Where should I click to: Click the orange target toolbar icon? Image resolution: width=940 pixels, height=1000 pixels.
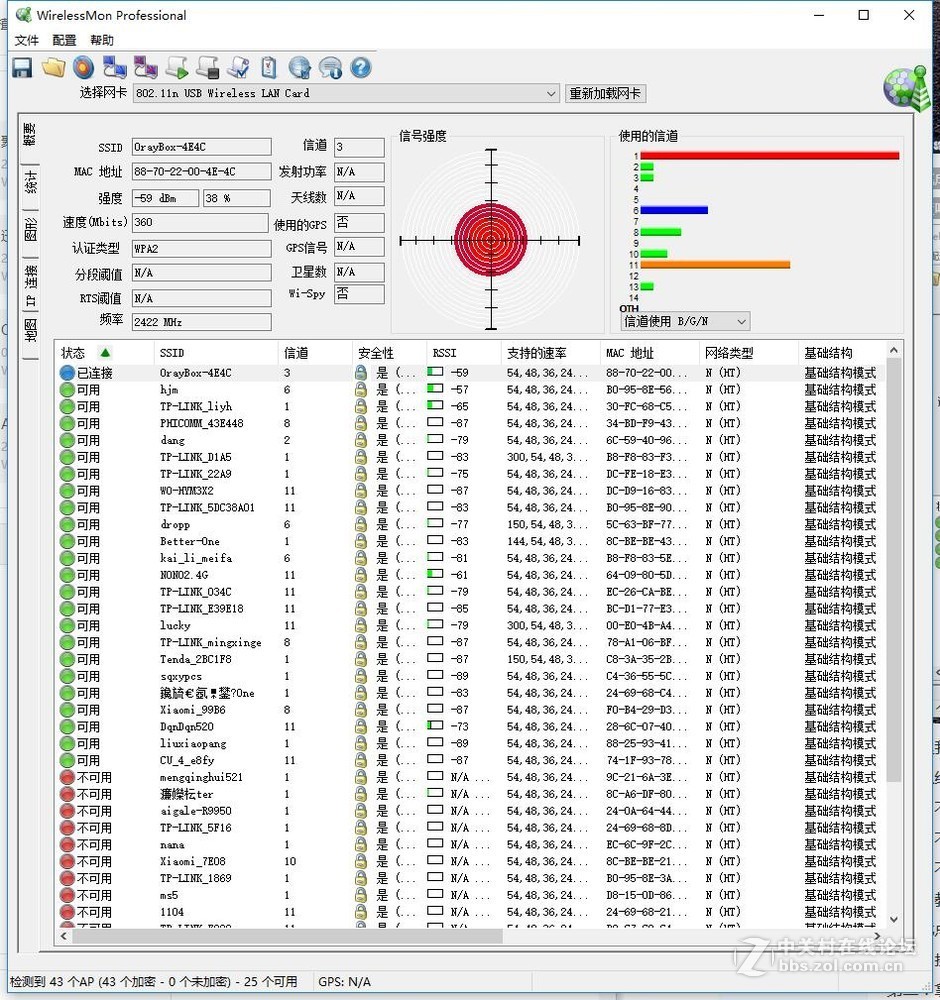(x=83, y=67)
